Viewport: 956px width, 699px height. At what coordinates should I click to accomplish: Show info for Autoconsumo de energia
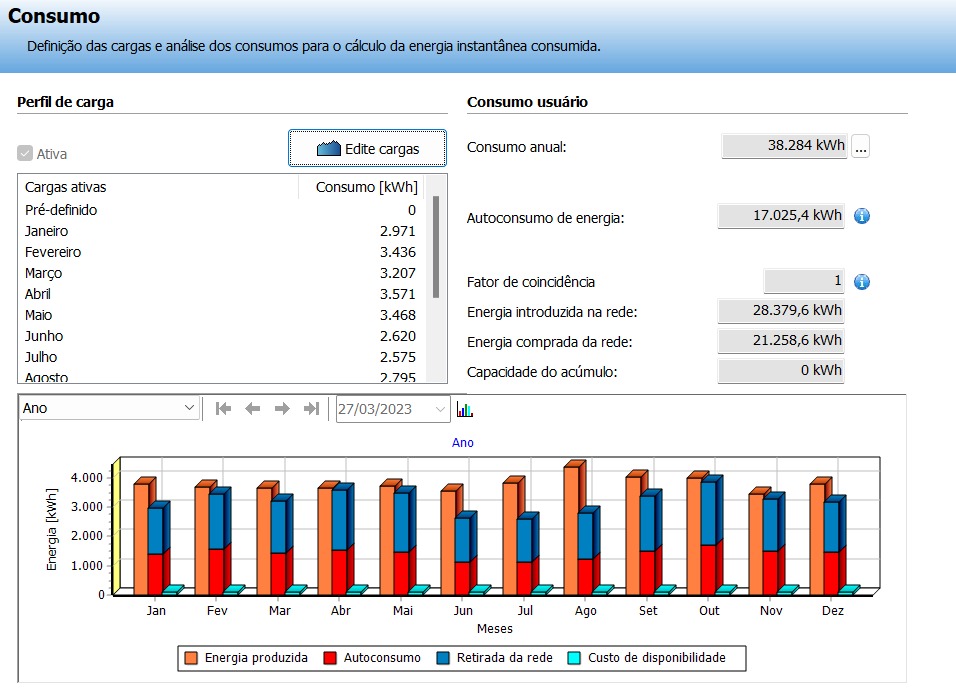861,216
